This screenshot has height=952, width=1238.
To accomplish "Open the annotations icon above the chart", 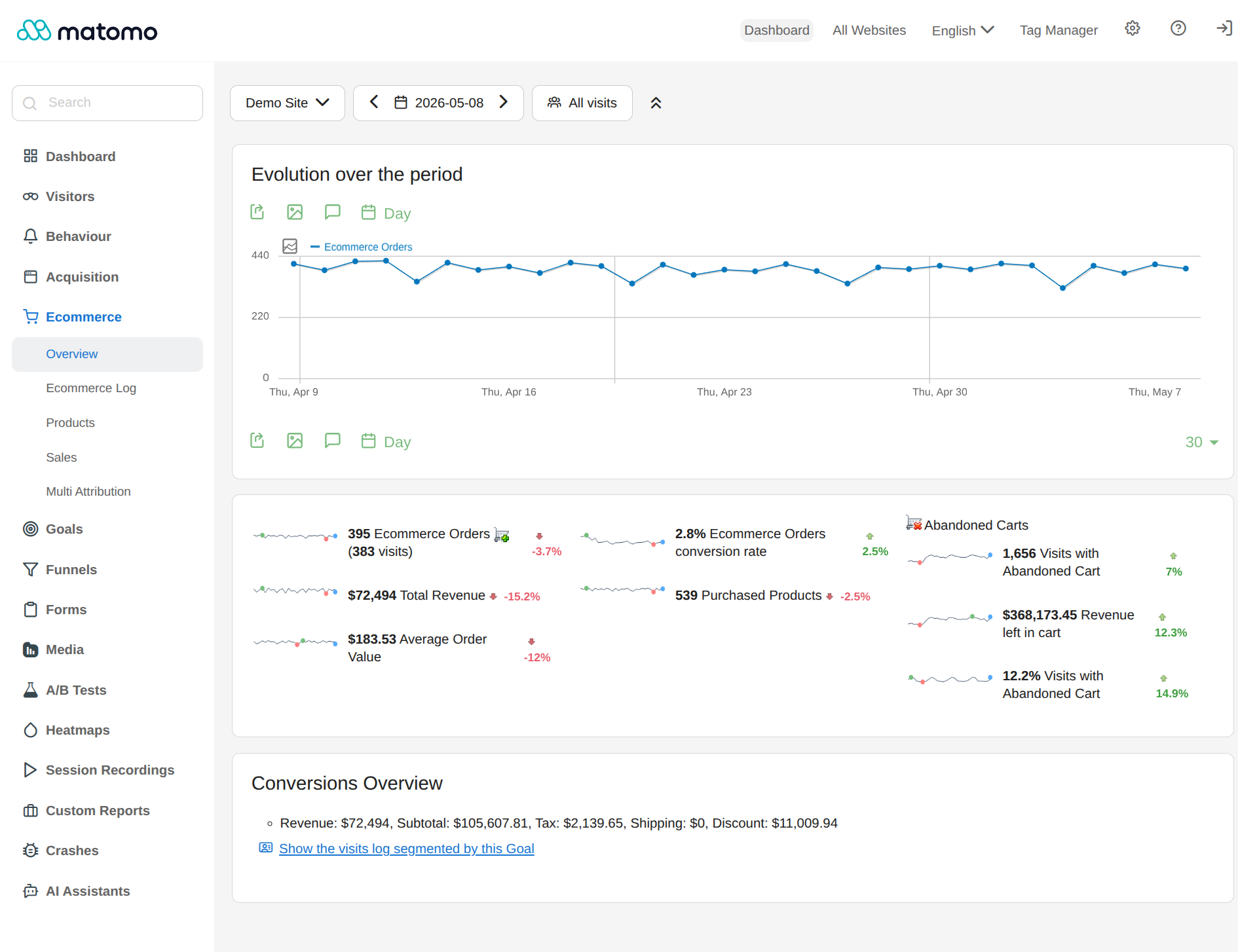I will click(332, 212).
